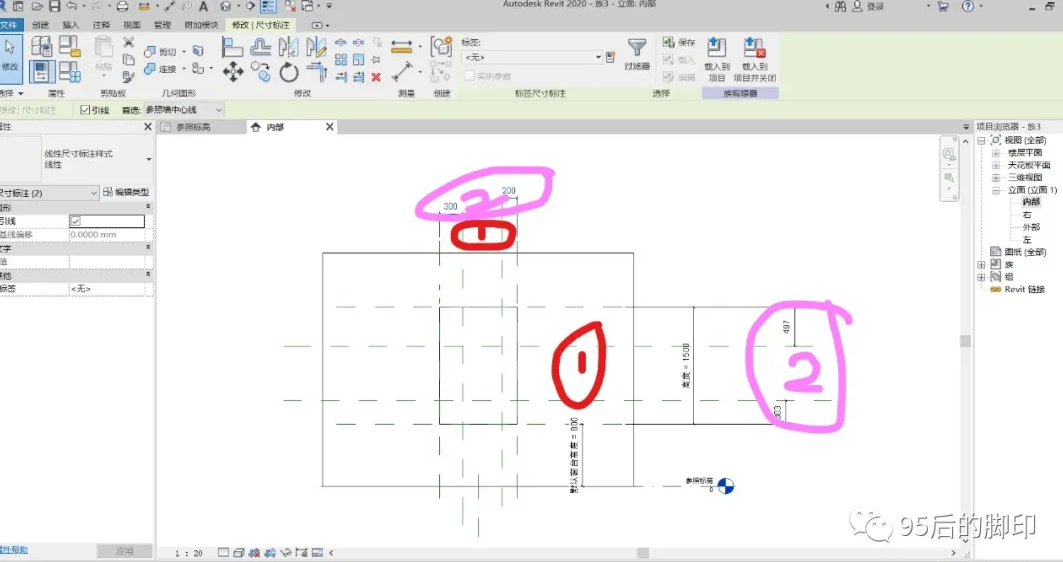1063x562 pixels.
Task: Toggle the 引线 checkbox in Properties panel
Action: click(75, 221)
